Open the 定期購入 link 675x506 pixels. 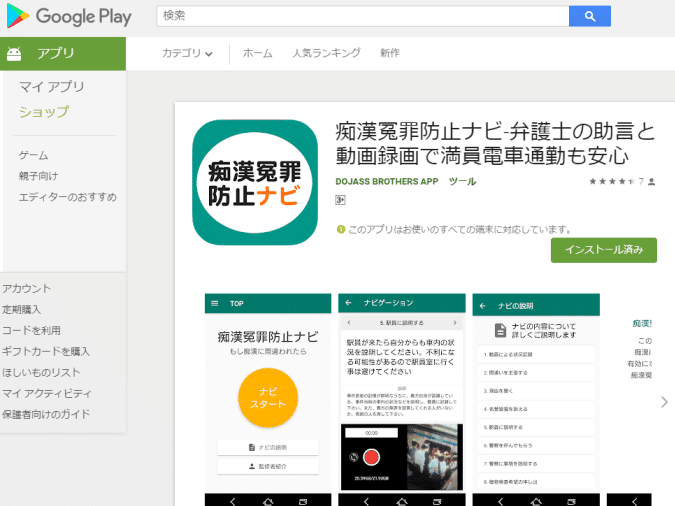pos(22,309)
